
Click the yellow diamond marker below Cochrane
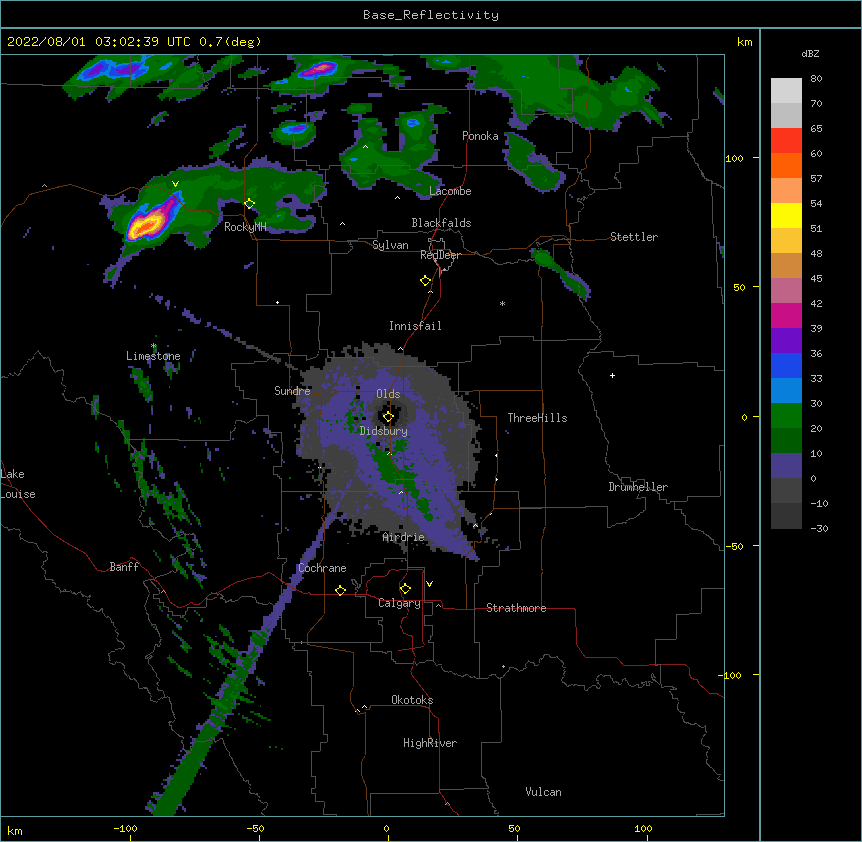coord(340,590)
